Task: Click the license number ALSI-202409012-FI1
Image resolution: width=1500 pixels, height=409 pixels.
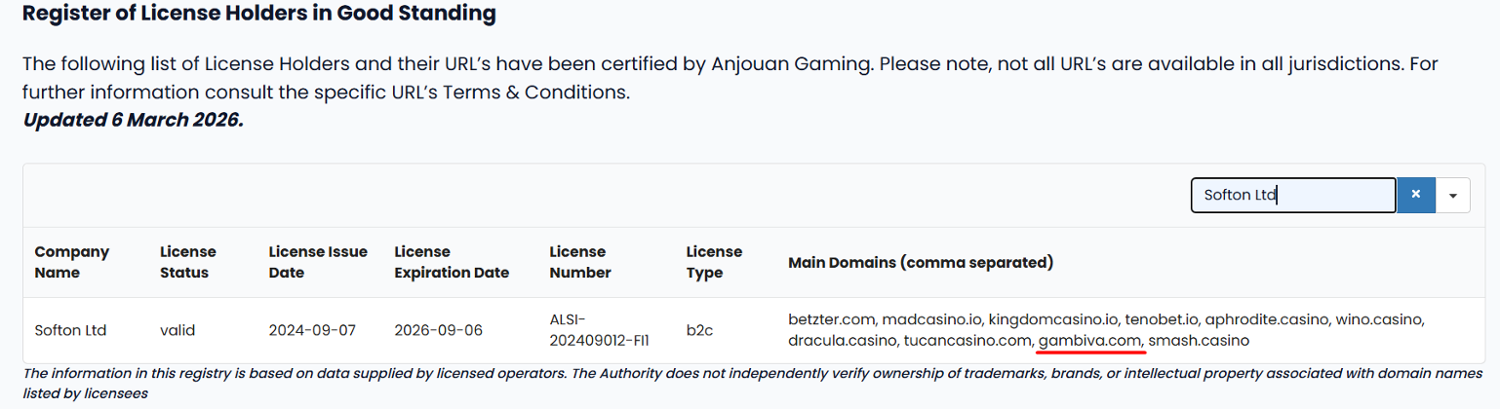Action: tap(599, 330)
